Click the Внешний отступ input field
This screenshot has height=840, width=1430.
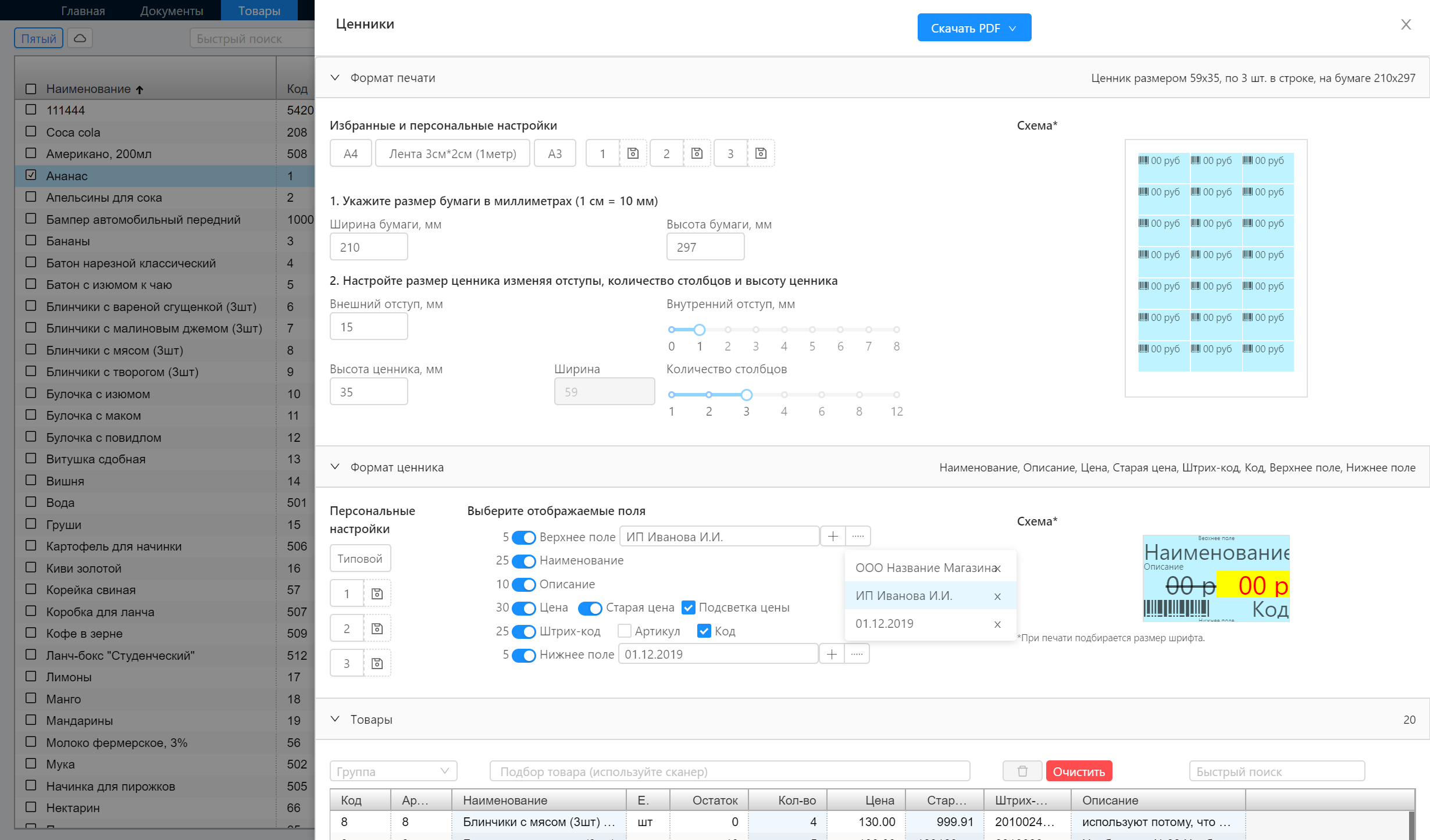click(369, 327)
